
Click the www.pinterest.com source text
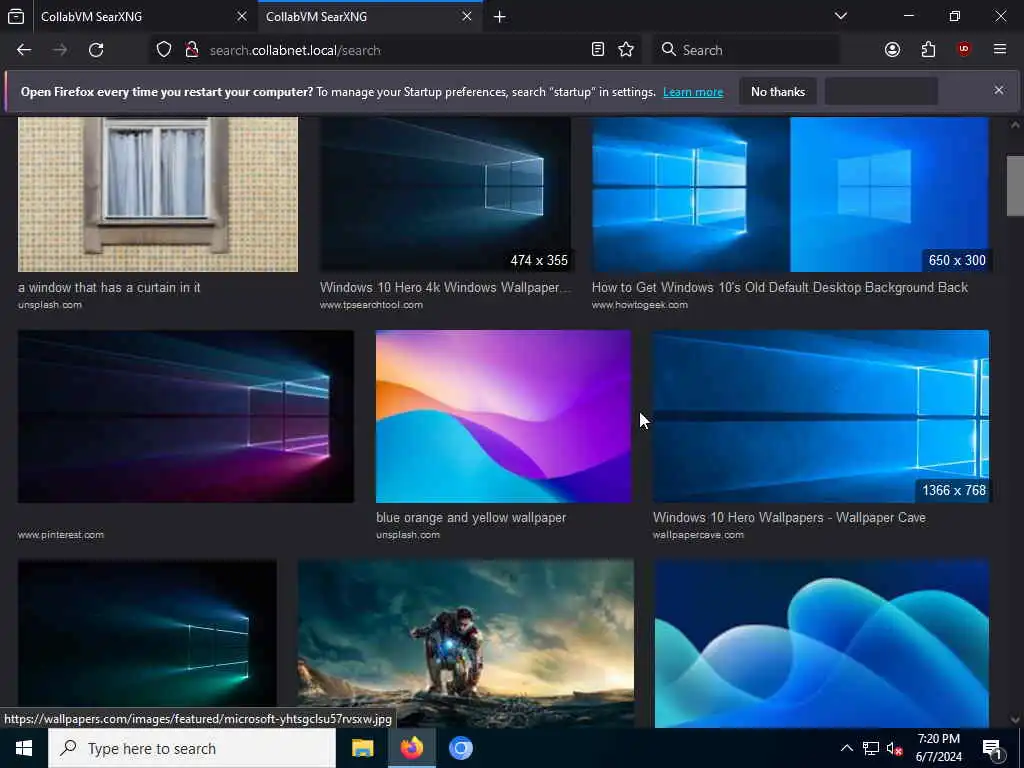point(61,535)
